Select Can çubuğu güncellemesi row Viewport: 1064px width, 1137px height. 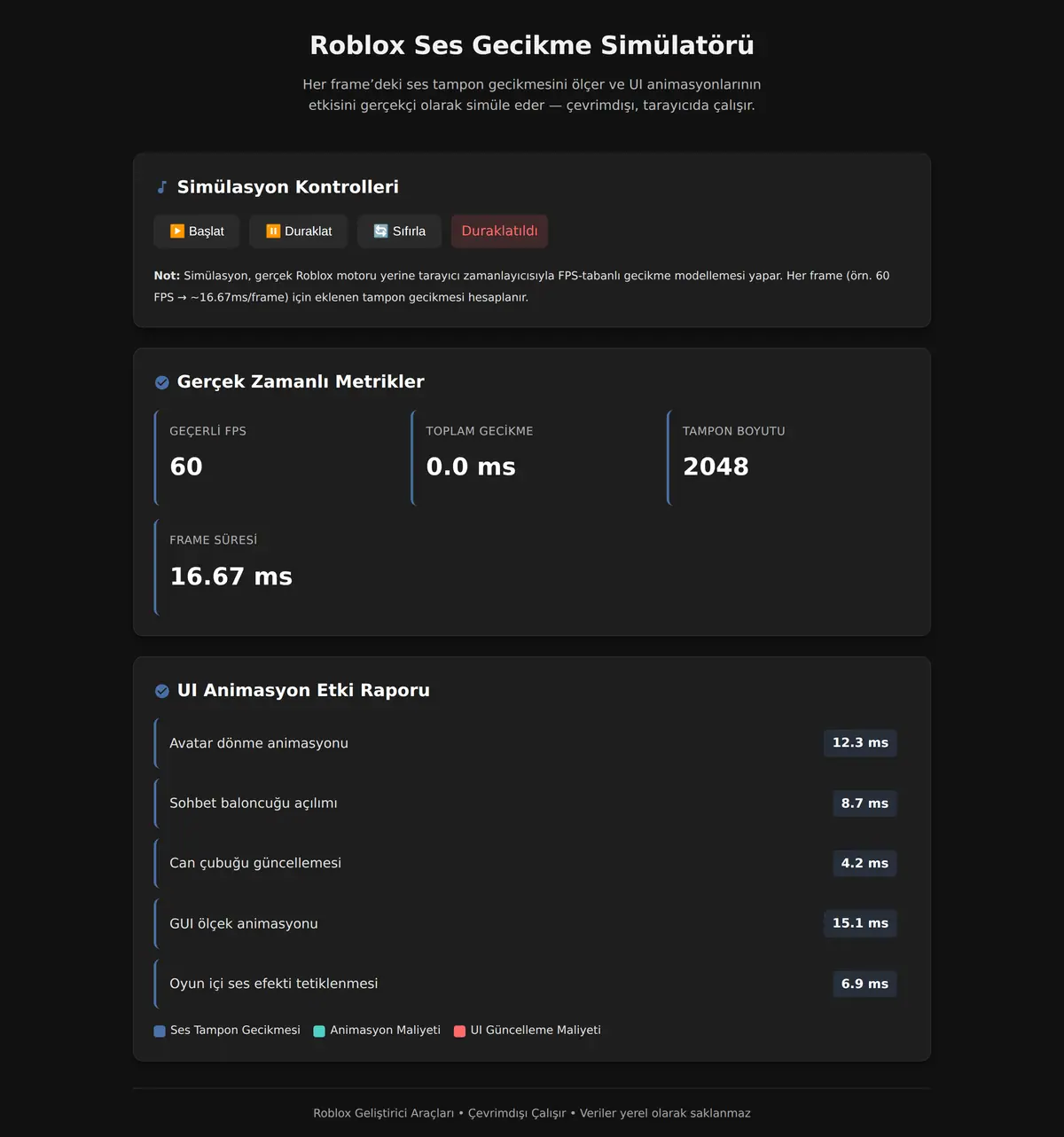(x=532, y=864)
